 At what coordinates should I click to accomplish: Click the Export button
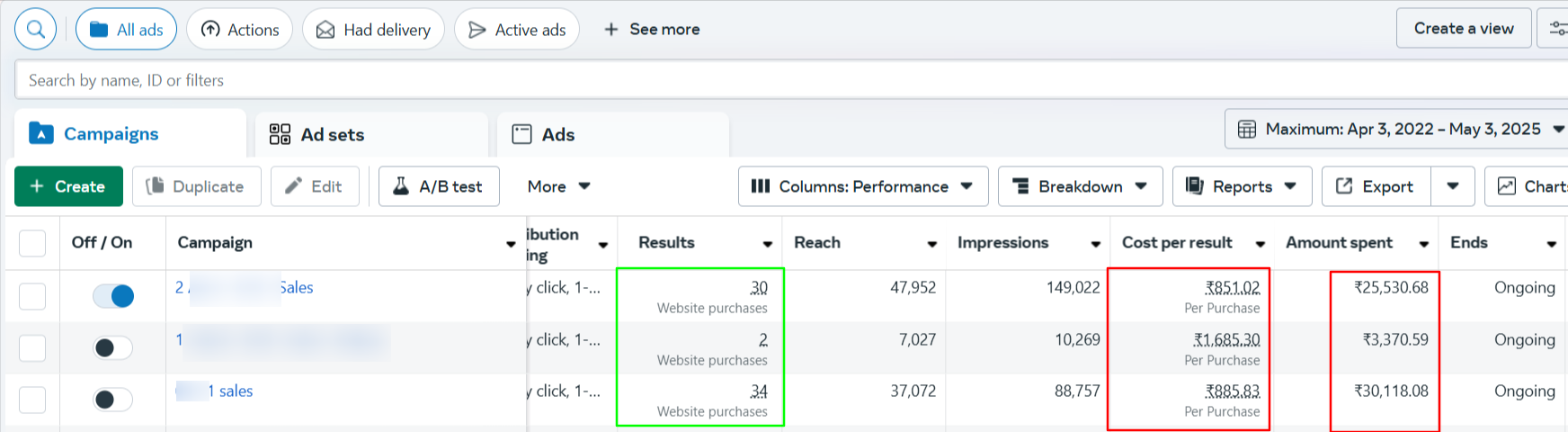[x=1376, y=186]
